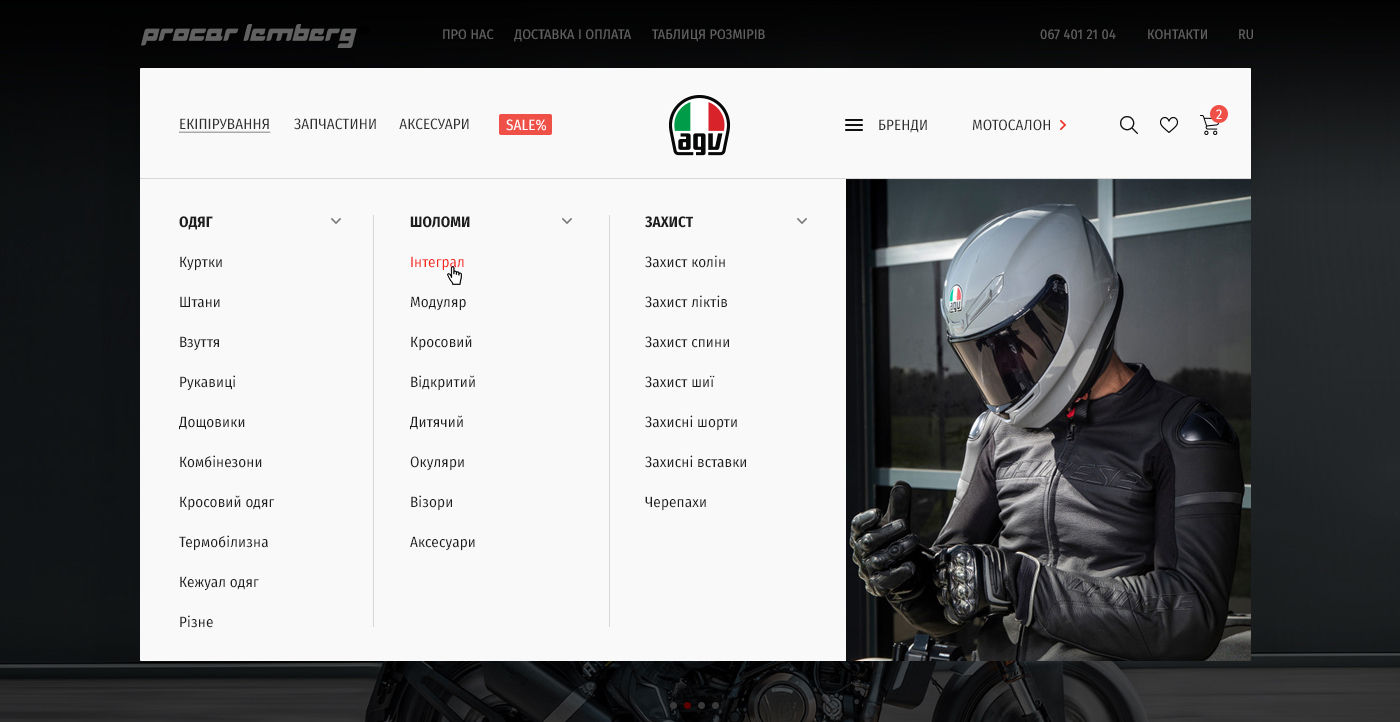Open the shopping cart icon
This screenshot has height=722, width=1400.
[x=1210, y=125]
